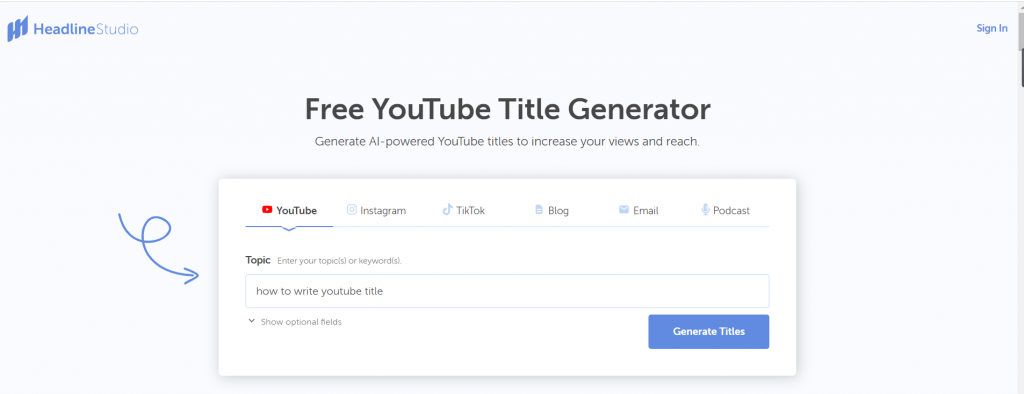Click the Podcast microphone icon
The width and height of the screenshot is (1024, 394).
point(705,210)
